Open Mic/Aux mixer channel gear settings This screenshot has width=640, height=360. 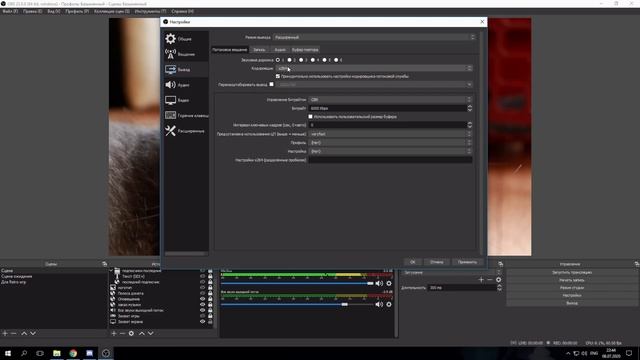tap(389, 283)
